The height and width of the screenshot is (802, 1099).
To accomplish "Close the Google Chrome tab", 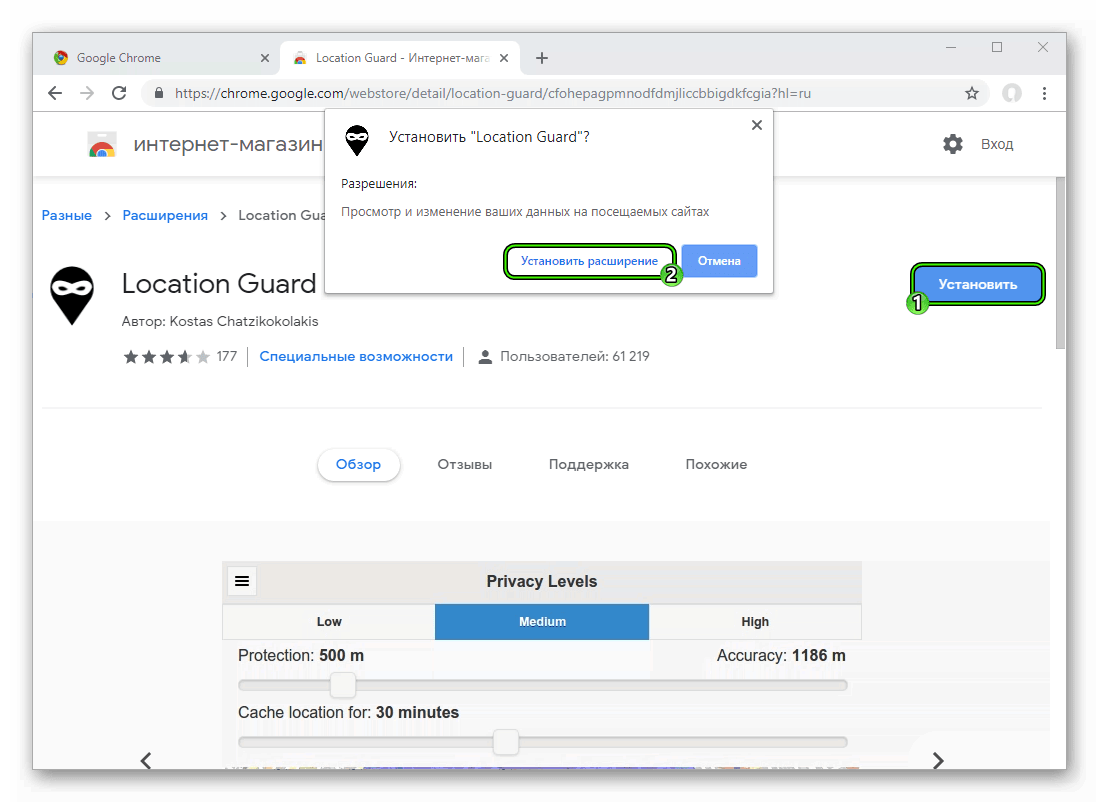I will click(x=264, y=58).
